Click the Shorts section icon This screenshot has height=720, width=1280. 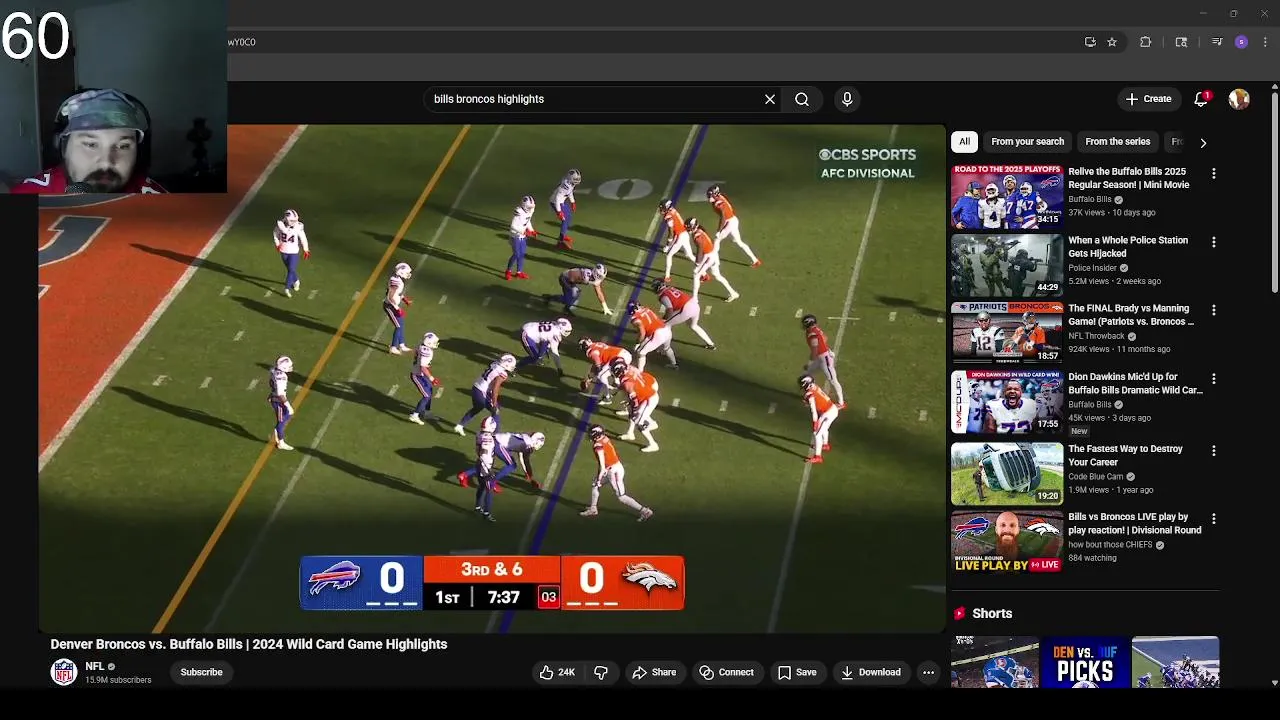(x=959, y=613)
